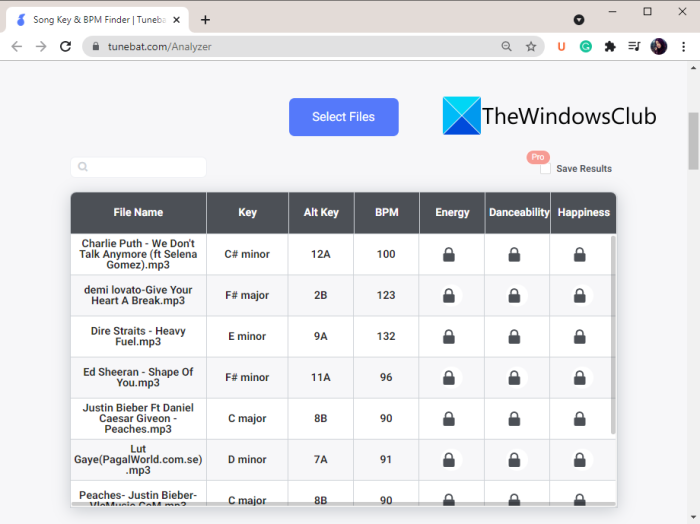This screenshot has width=700, height=524.
Task: Sort by the Key column header
Action: [247, 212]
